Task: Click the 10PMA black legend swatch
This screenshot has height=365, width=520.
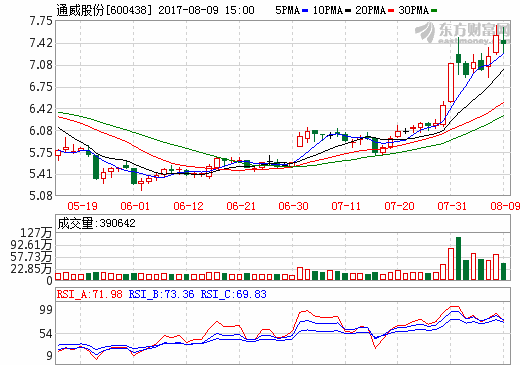Action: (x=348, y=11)
